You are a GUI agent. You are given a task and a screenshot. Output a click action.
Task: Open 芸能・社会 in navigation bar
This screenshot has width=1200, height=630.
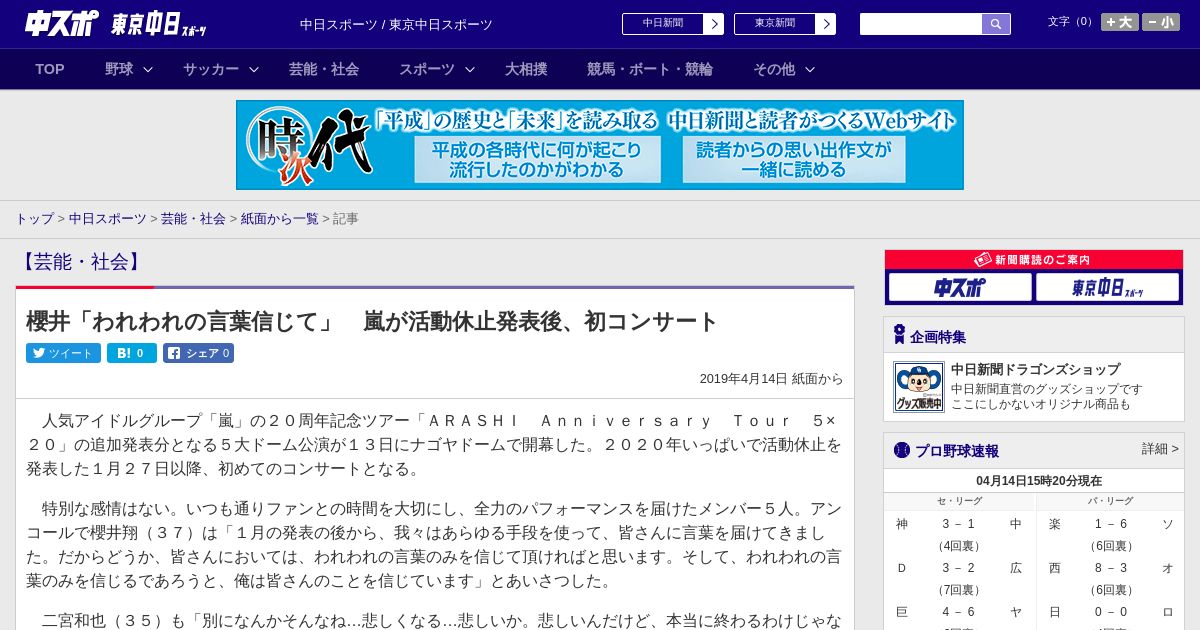pyautogui.click(x=324, y=69)
